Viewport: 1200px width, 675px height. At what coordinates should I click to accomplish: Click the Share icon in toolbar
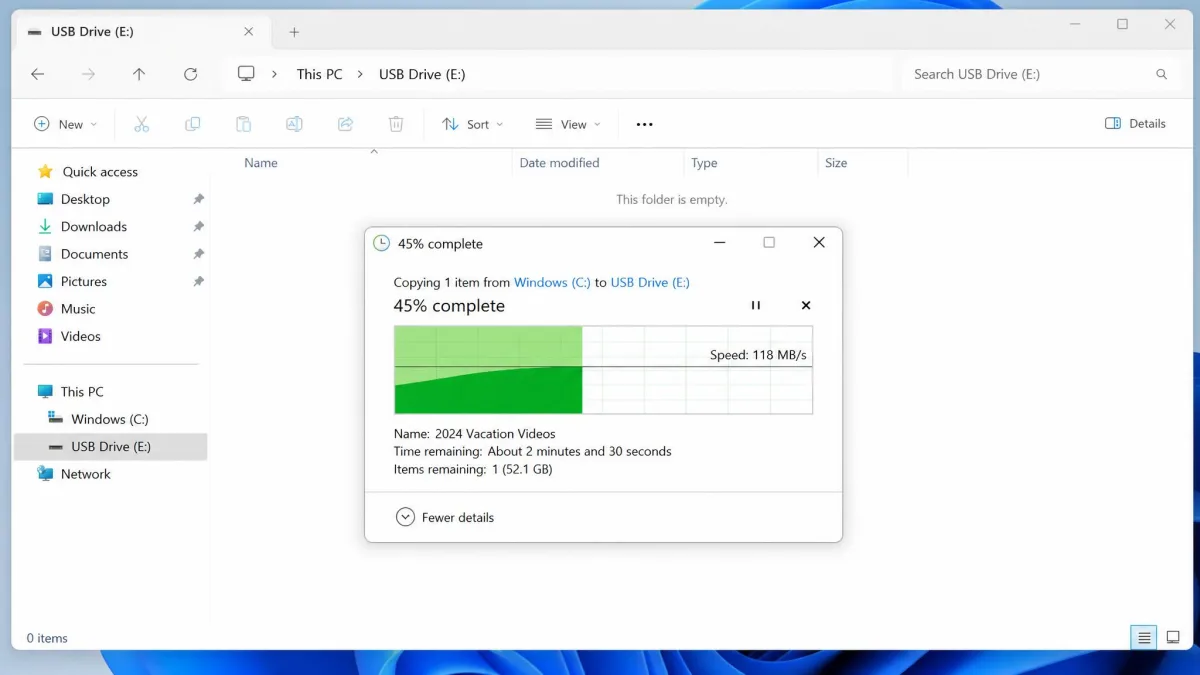[345, 124]
